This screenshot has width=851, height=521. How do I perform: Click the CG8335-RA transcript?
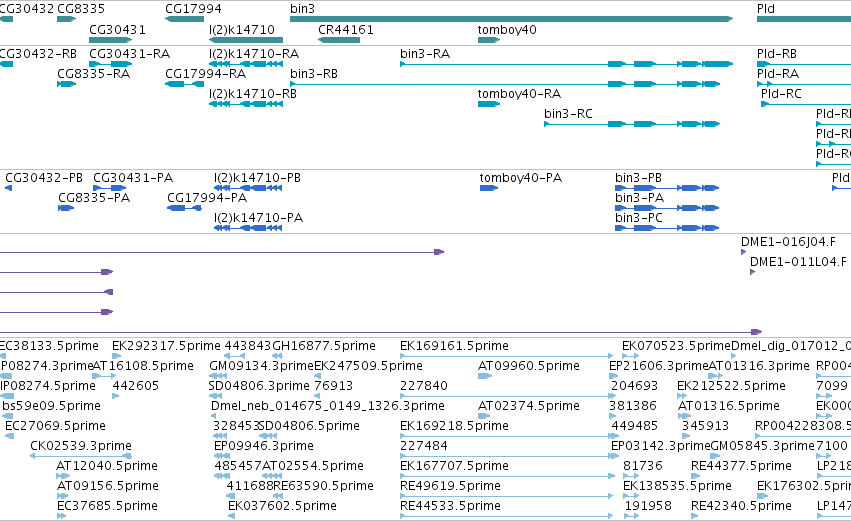pos(67,84)
